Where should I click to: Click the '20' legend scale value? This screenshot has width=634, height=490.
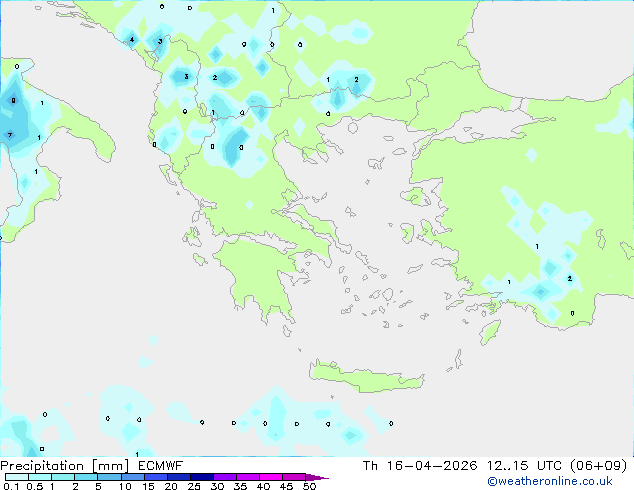[x=171, y=486]
